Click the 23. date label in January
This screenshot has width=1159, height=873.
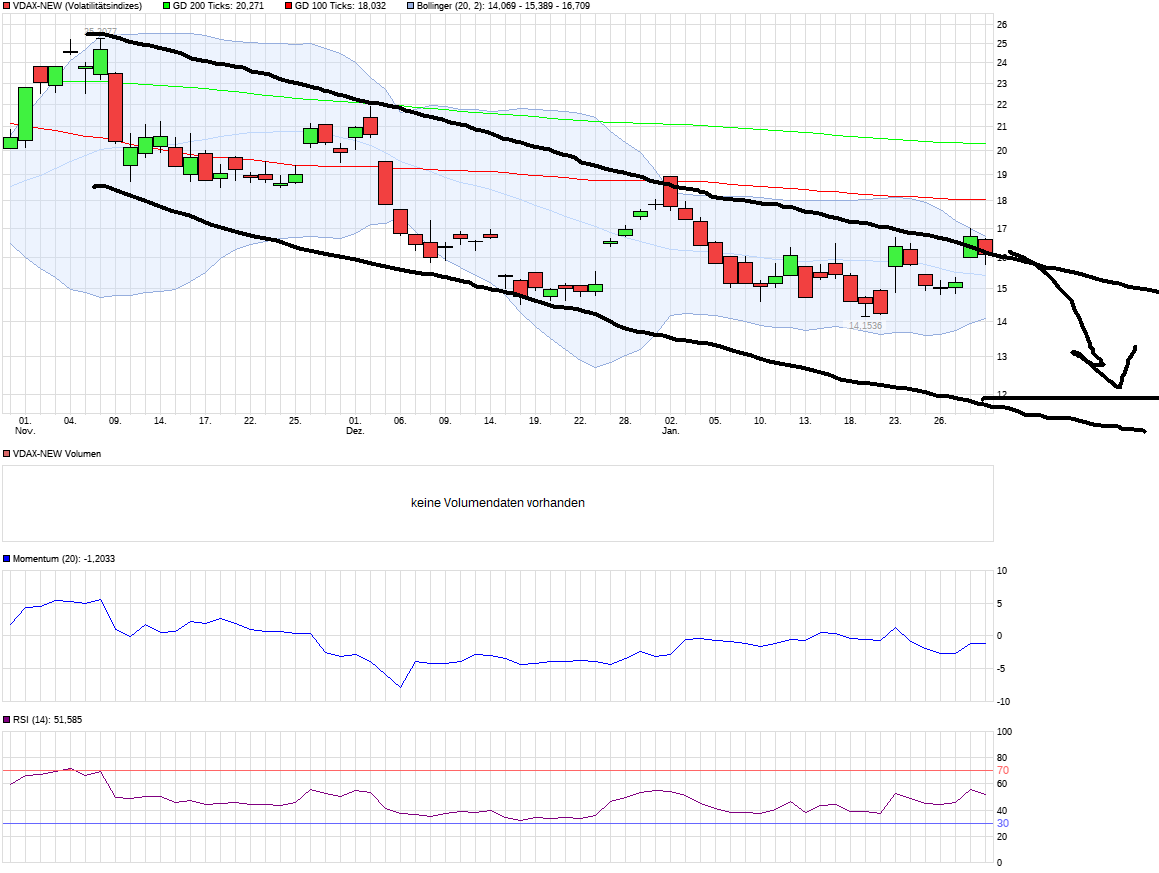(x=895, y=421)
